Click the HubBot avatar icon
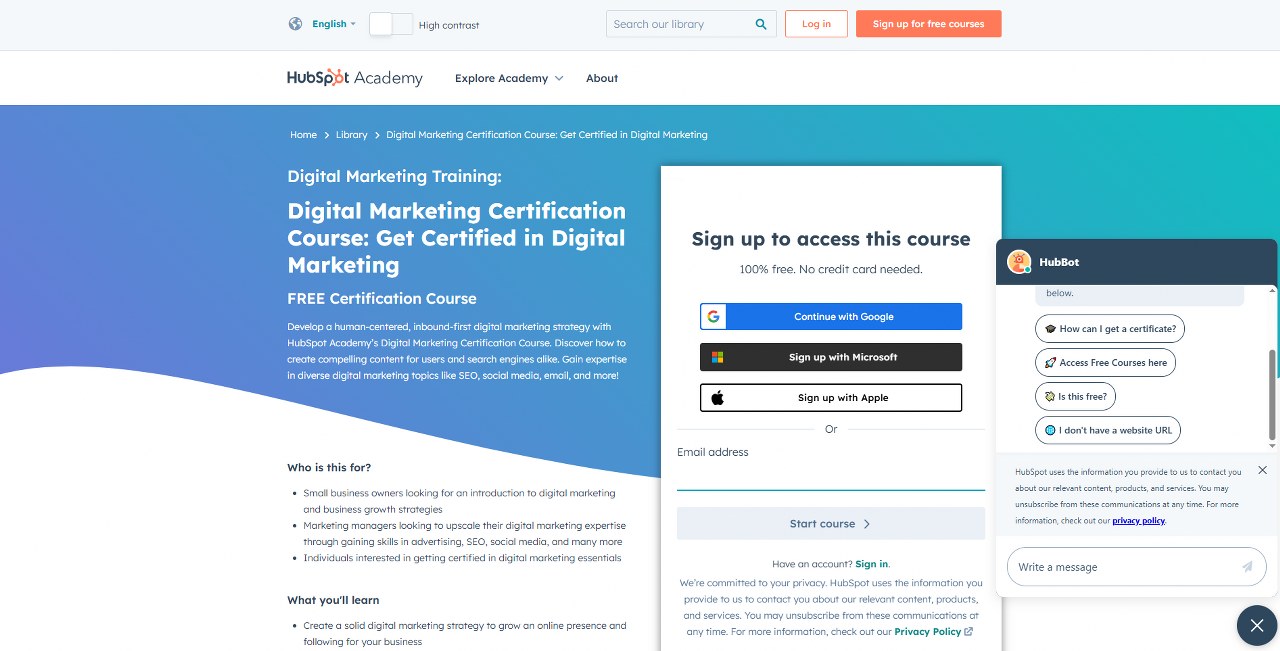The height and width of the screenshot is (651, 1280). 1019,262
